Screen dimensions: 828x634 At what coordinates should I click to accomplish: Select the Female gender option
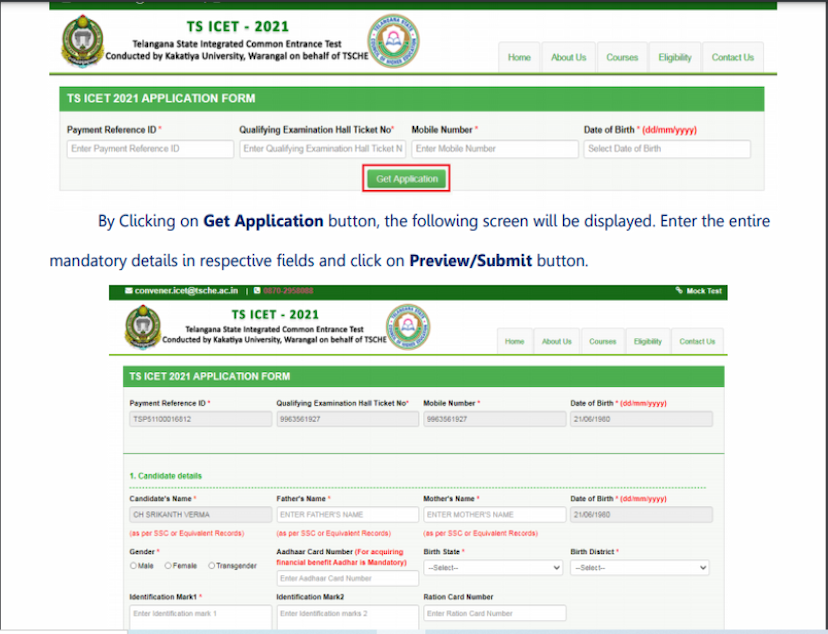pyautogui.click(x=169, y=566)
